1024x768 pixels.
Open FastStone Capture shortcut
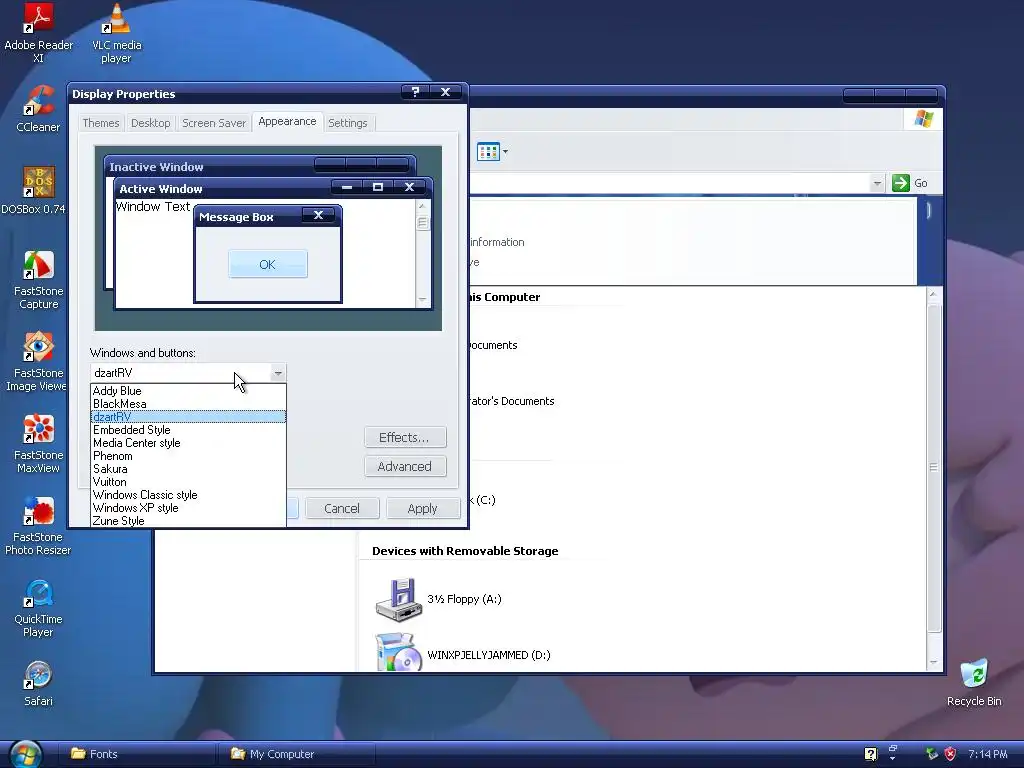pyautogui.click(x=39, y=280)
